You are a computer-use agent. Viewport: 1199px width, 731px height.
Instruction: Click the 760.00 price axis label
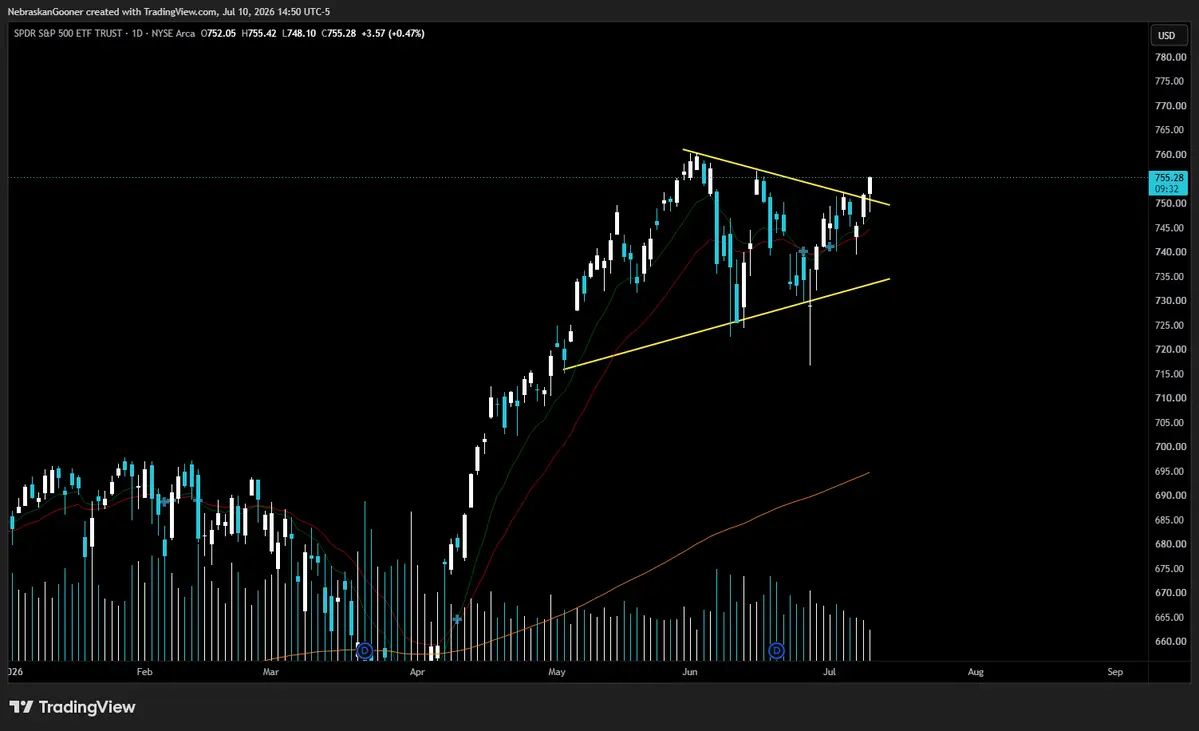[1171, 154]
